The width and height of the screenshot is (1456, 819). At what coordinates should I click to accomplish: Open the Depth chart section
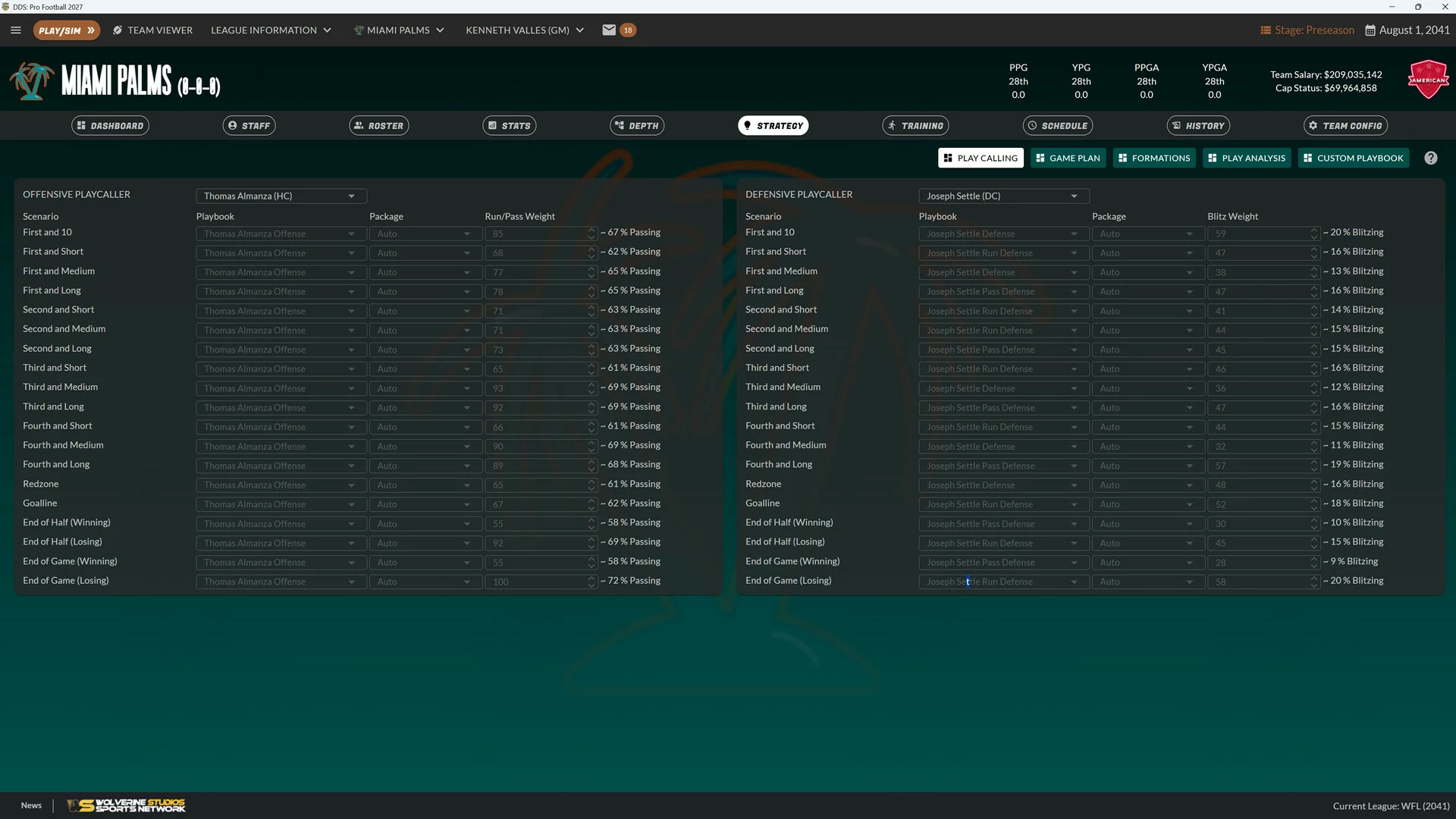637,126
